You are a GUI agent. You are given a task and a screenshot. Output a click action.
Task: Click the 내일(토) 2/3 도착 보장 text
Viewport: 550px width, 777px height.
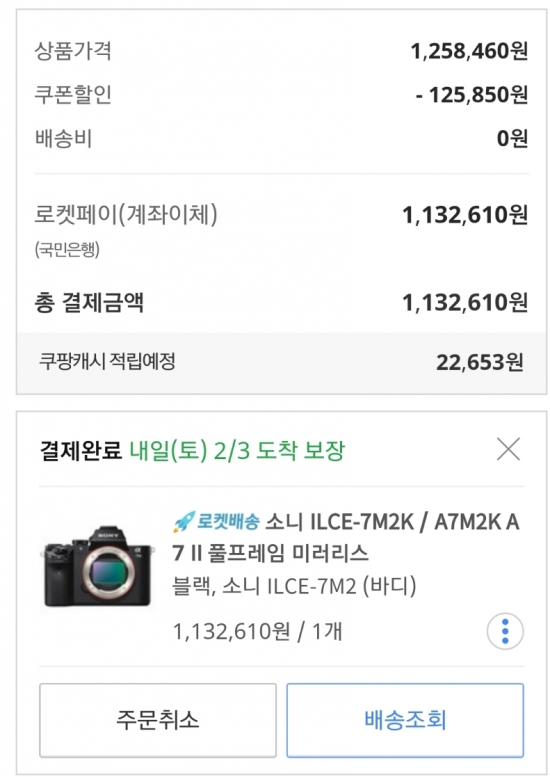[237, 450]
